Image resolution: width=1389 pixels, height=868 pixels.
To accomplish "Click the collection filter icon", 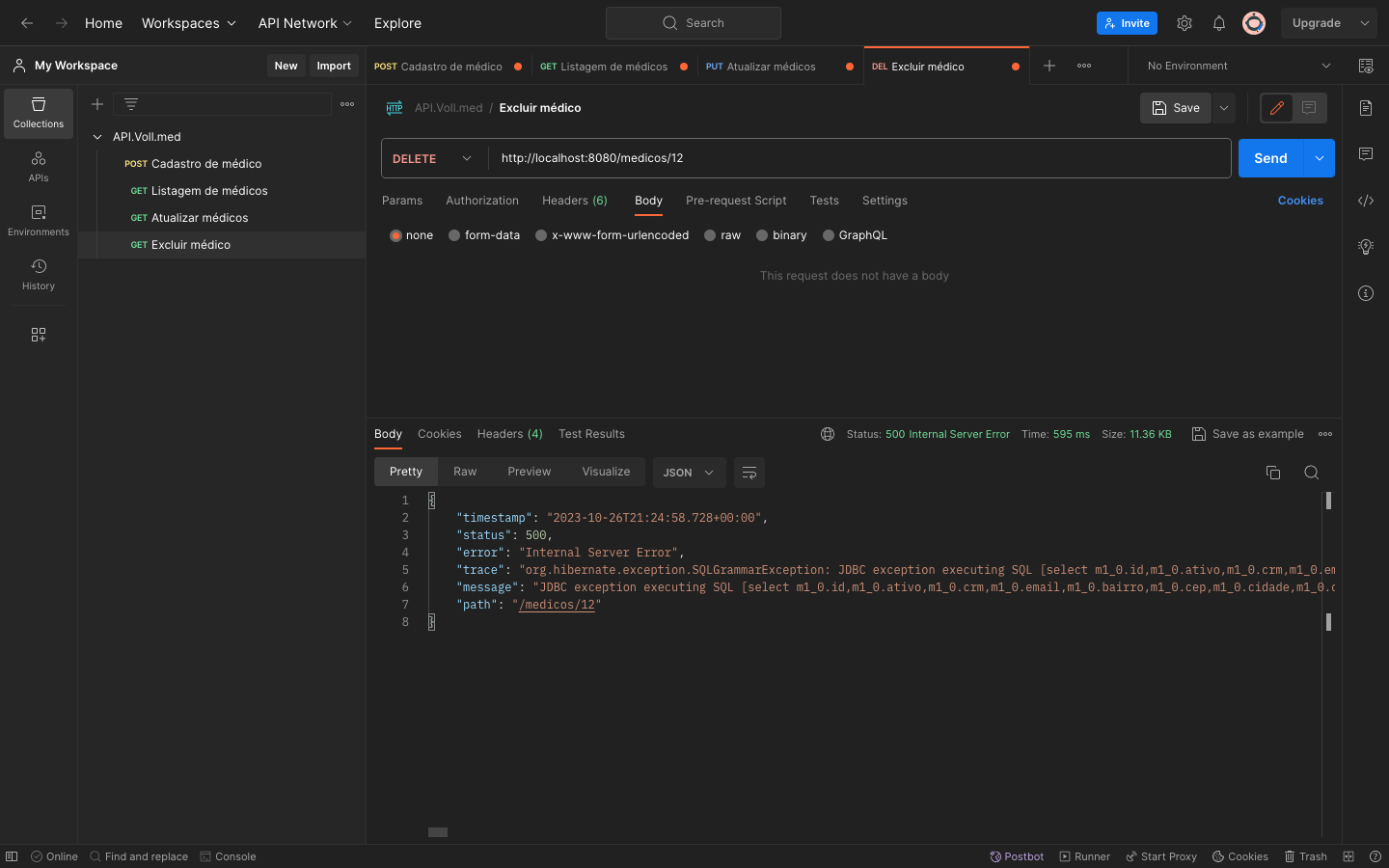I will click(x=131, y=104).
